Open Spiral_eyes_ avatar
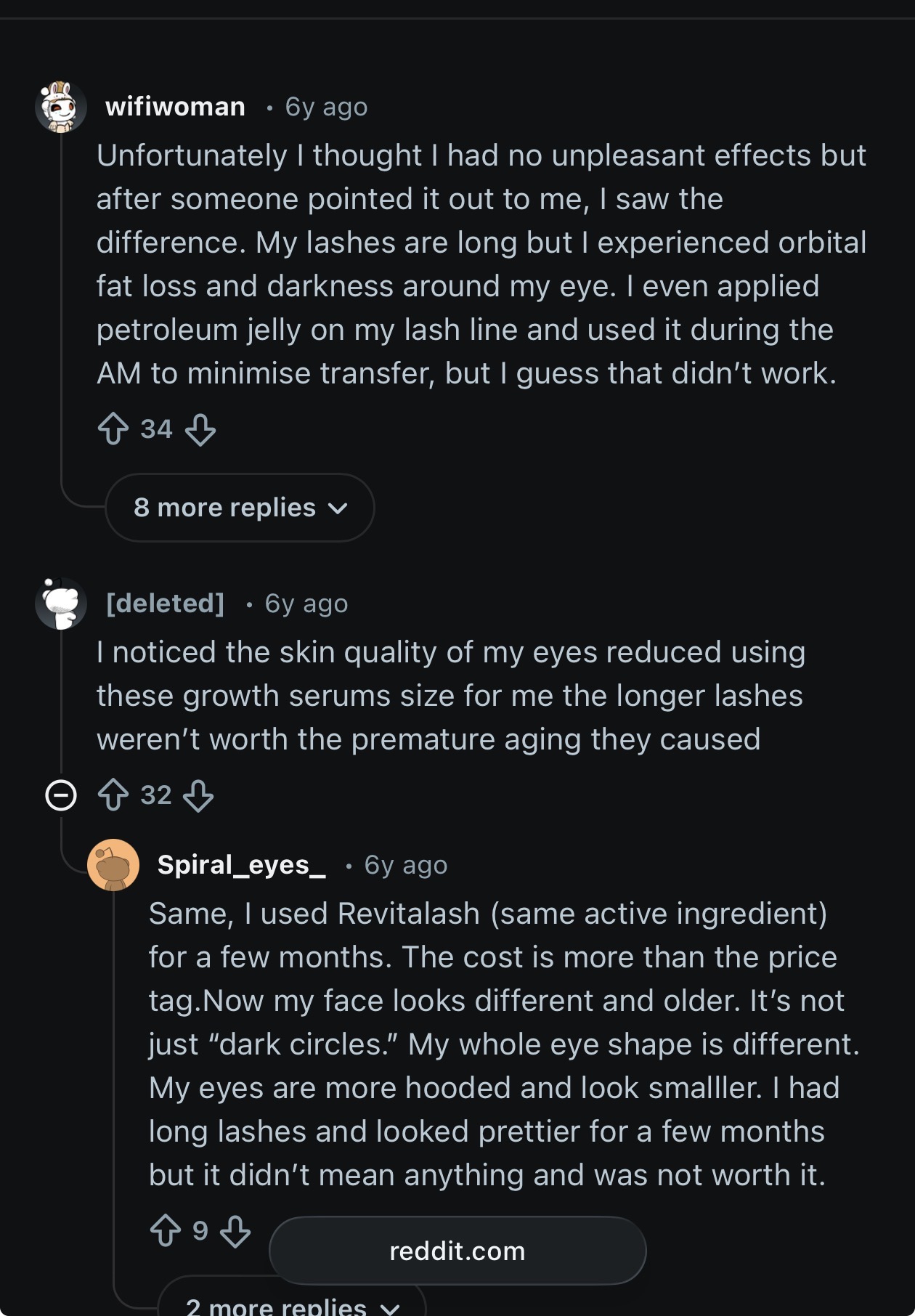 pyautogui.click(x=113, y=865)
